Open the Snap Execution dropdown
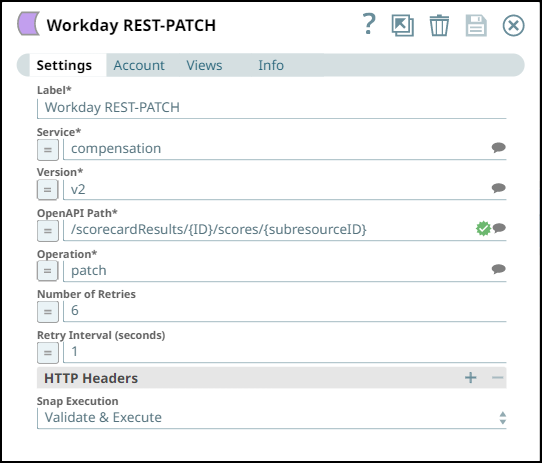The width and height of the screenshot is (542, 463). coord(271,418)
